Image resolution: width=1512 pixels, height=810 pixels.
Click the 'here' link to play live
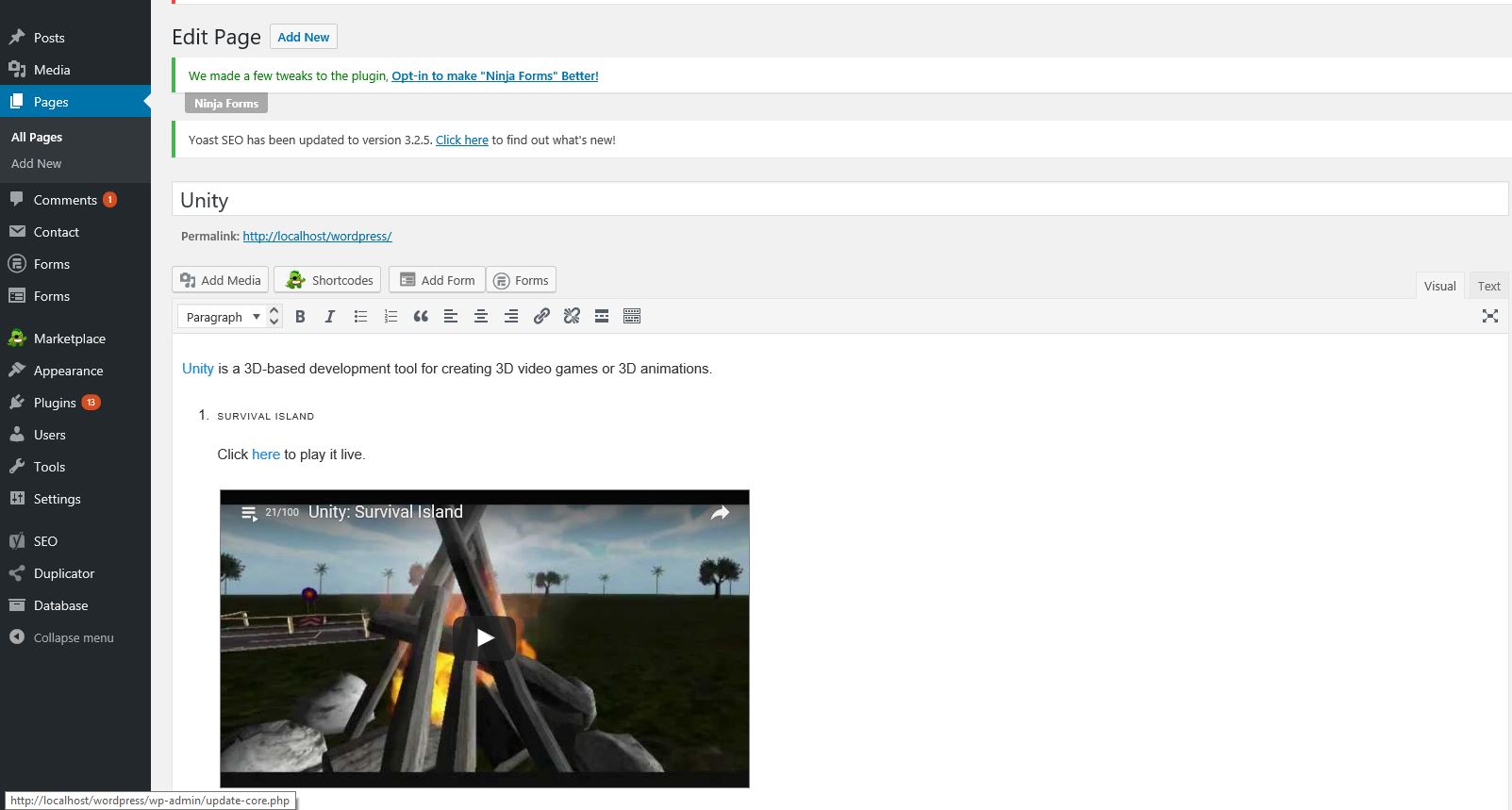coord(266,455)
